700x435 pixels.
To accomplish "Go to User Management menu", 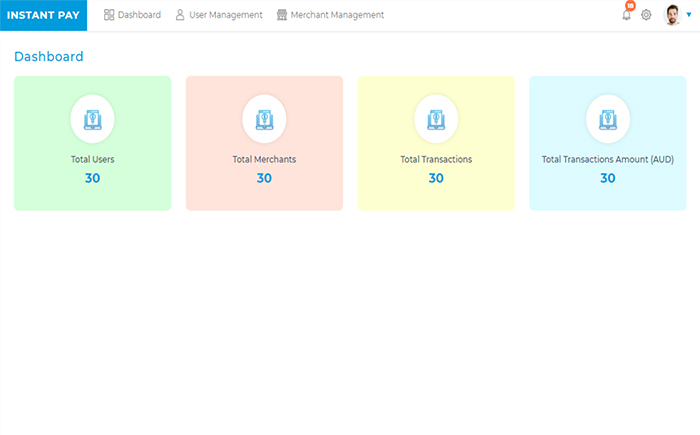I will [219, 15].
